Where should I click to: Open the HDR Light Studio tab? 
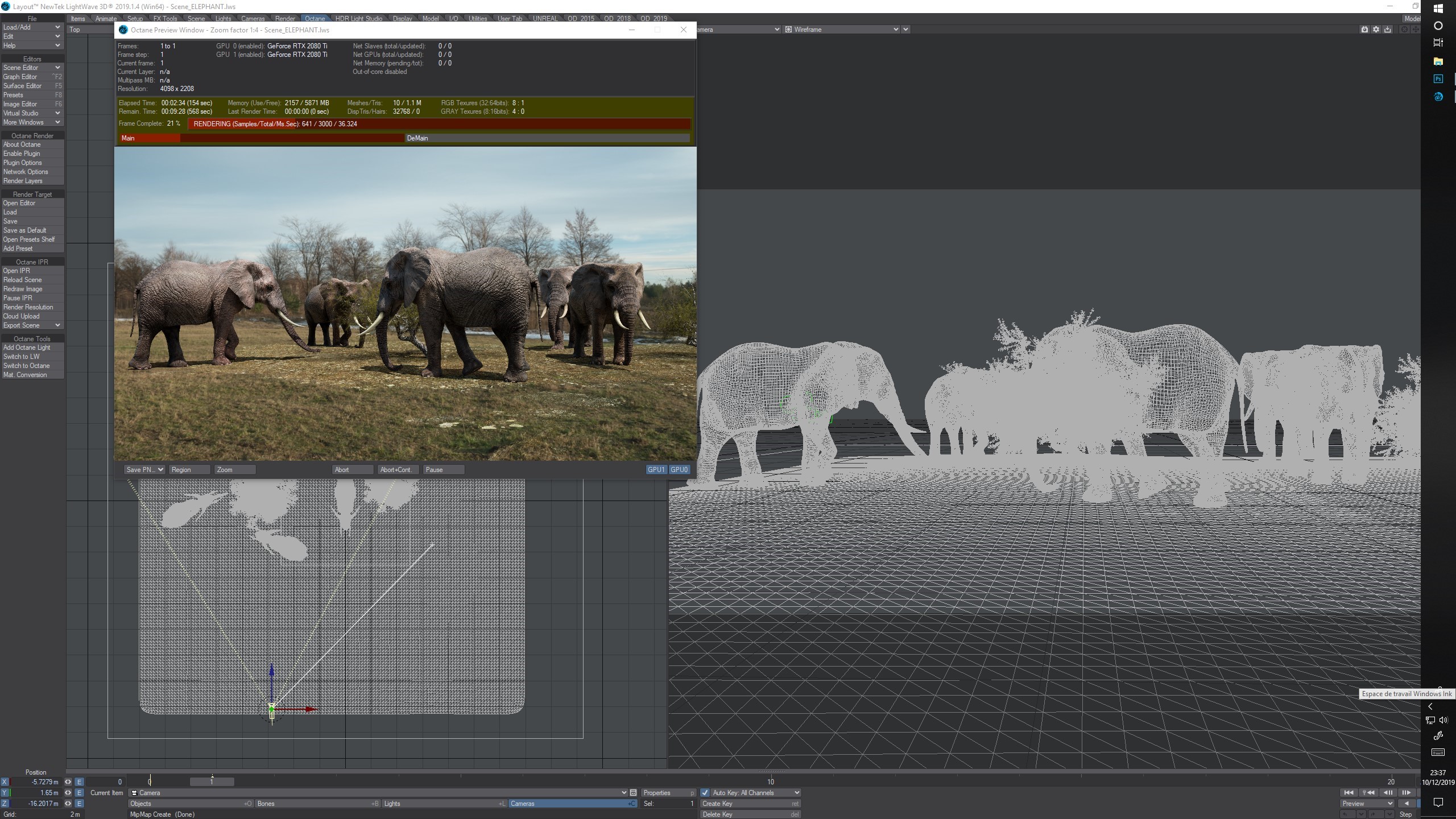(358, 19)
